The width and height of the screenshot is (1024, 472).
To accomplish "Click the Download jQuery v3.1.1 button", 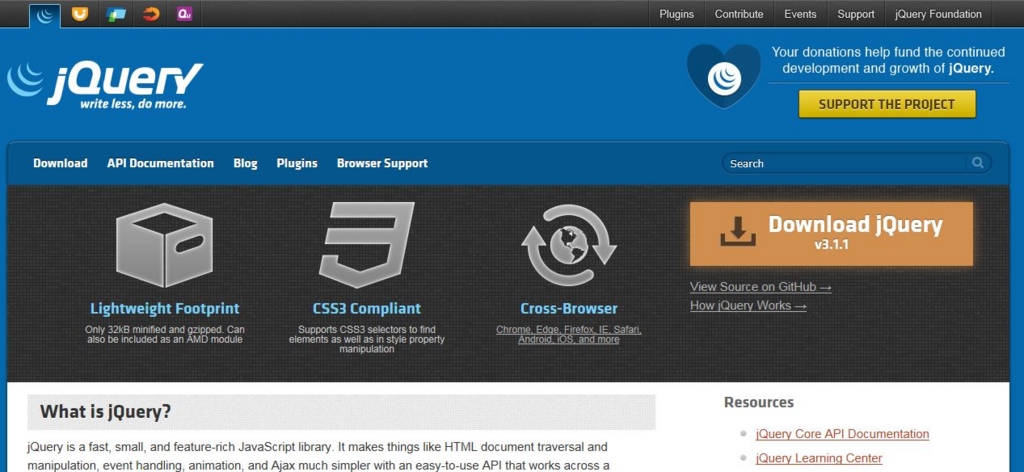I will tap(831, 234).
